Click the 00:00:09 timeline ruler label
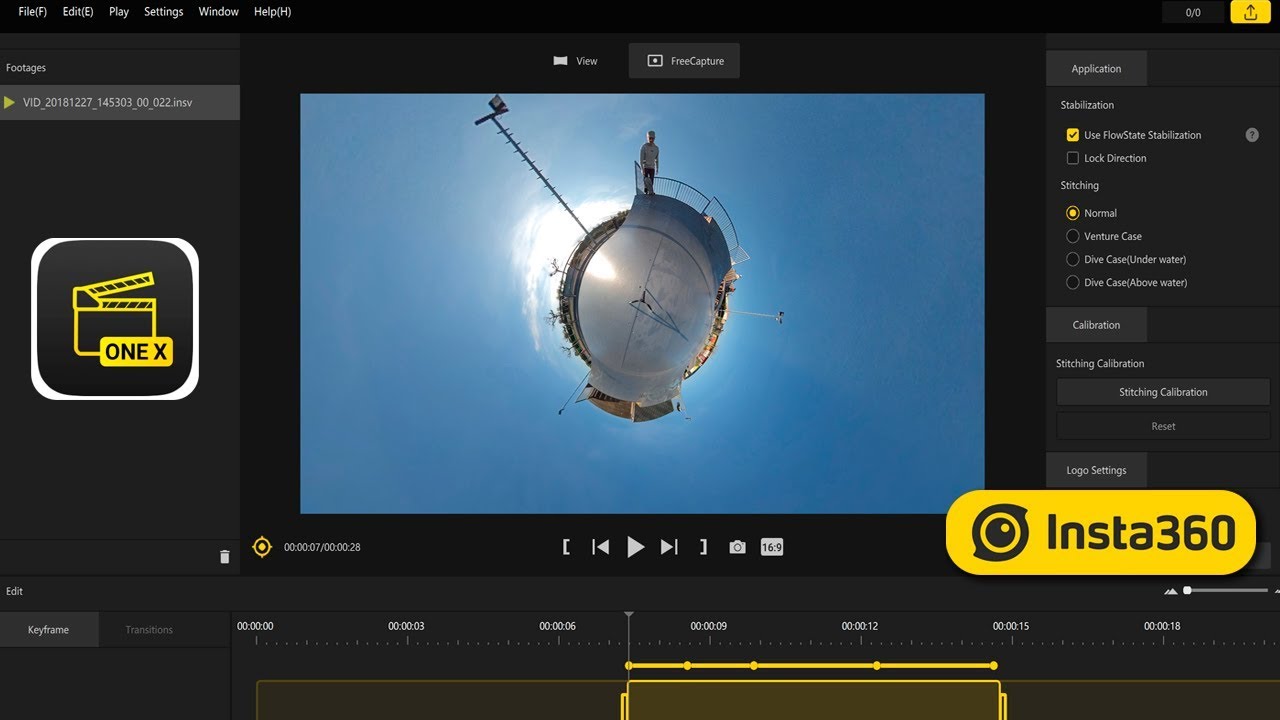Screen dimensions: 1280x720 tap(708, 626)
